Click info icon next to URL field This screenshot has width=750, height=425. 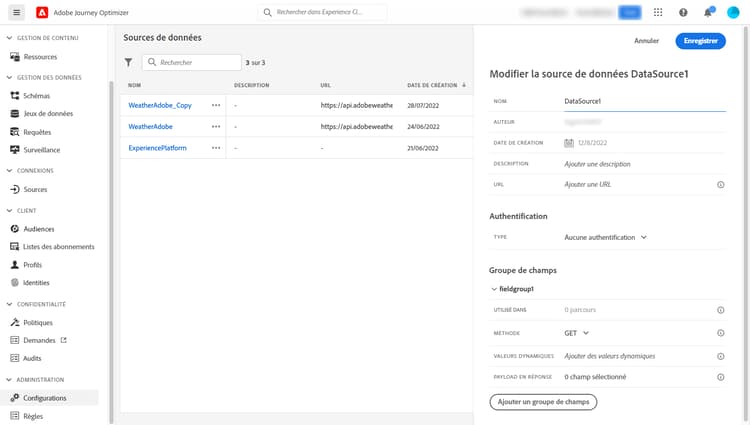720,185
